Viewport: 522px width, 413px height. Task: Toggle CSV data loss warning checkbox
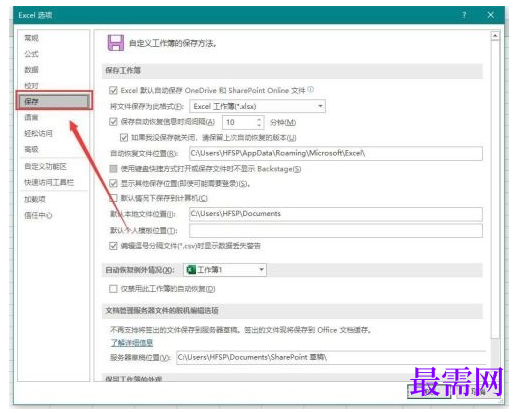click(113, 246)
